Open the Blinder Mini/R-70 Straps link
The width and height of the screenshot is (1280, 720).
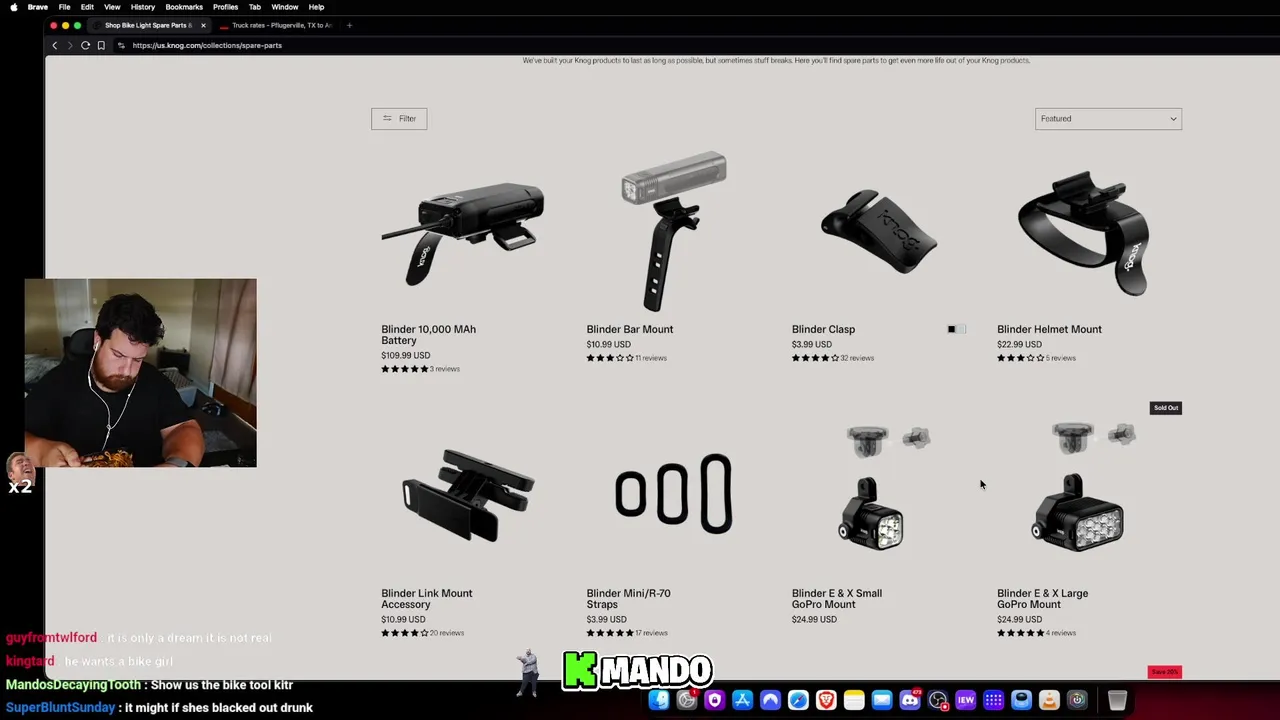(628, 599)
